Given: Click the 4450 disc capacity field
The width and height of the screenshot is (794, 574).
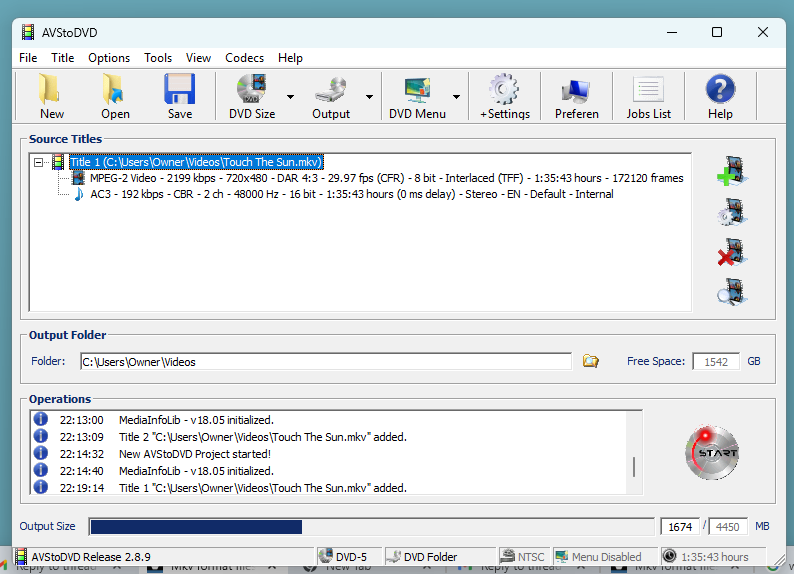Looking at the screenshot, I should coord(727,527).
